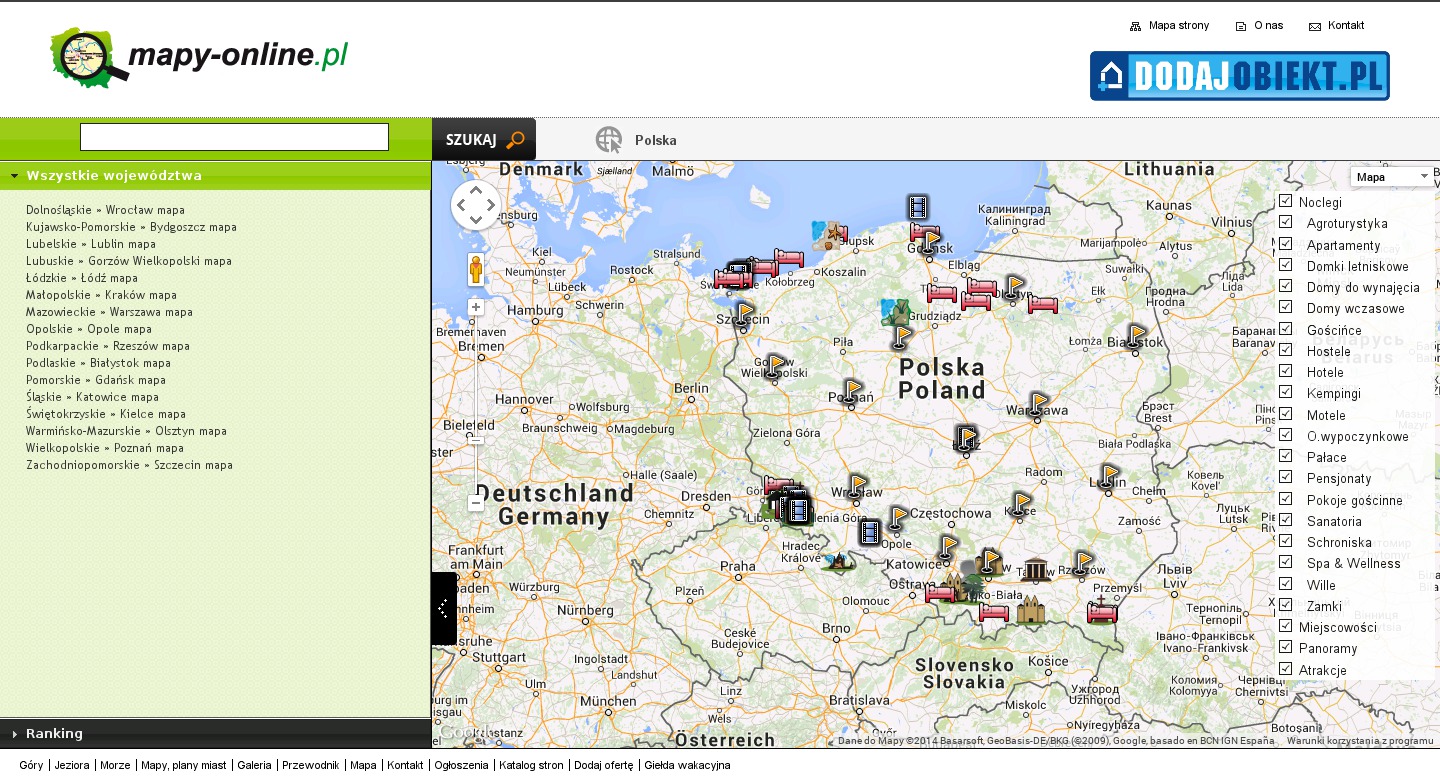
Task: Click the zoom out minus button
Action: 476,503
